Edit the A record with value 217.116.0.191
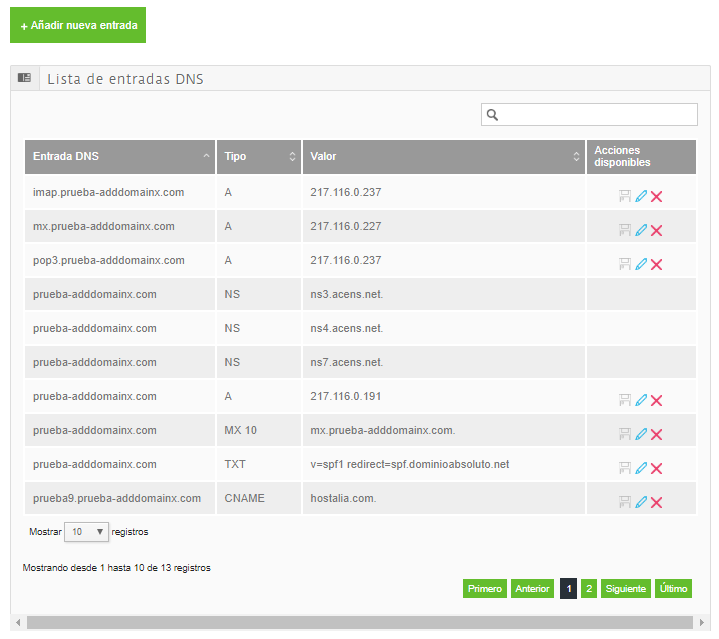The width and height of the screenshot is (719, 639). [641, 400]
